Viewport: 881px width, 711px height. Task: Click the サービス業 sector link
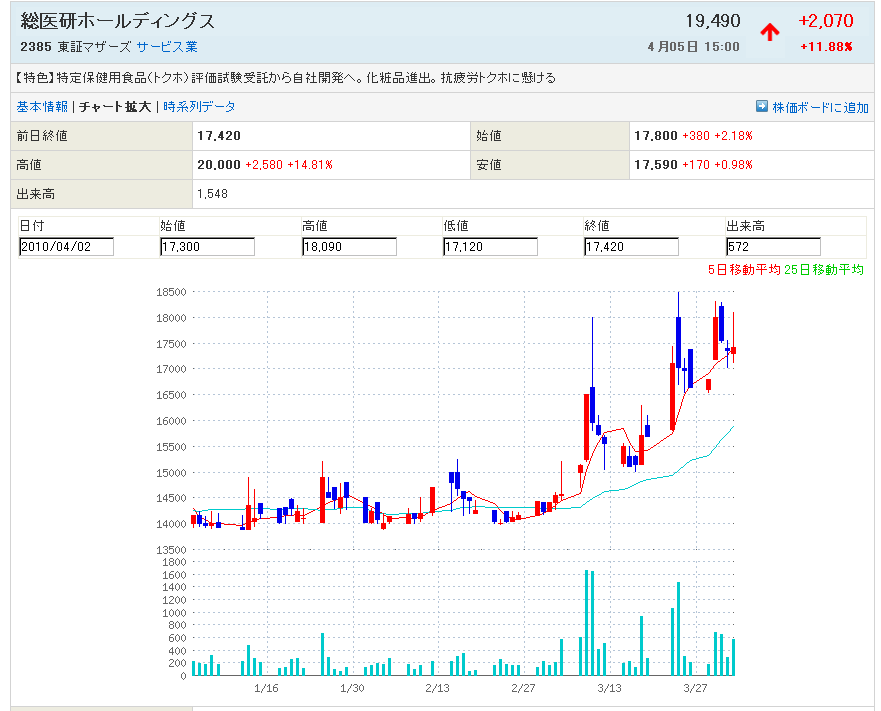pos(167,47)
